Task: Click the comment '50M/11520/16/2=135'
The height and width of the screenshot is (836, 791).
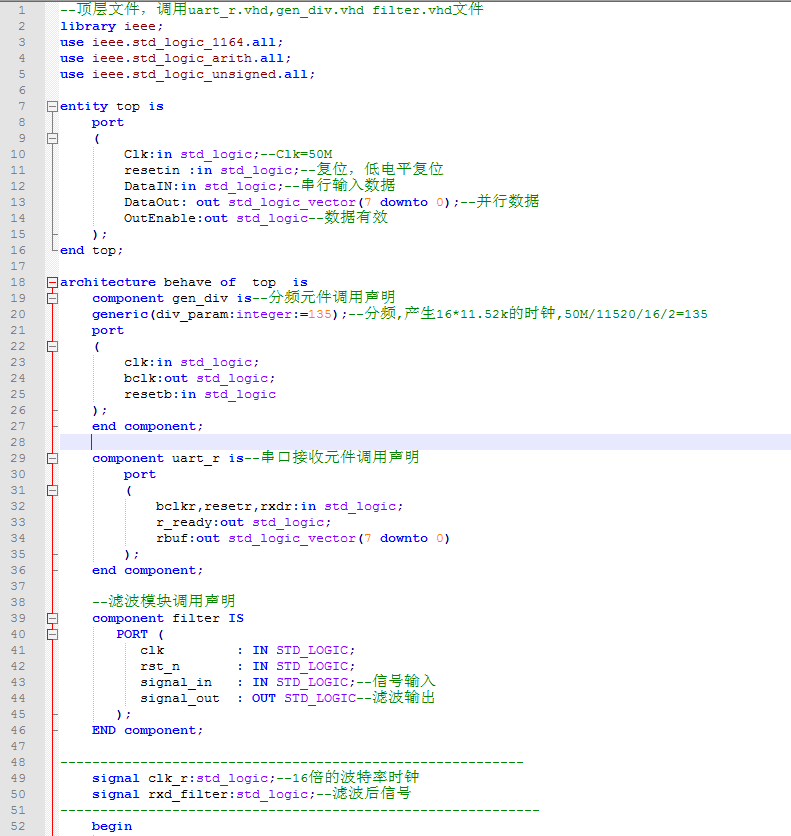Action: (x=636, y=314)
